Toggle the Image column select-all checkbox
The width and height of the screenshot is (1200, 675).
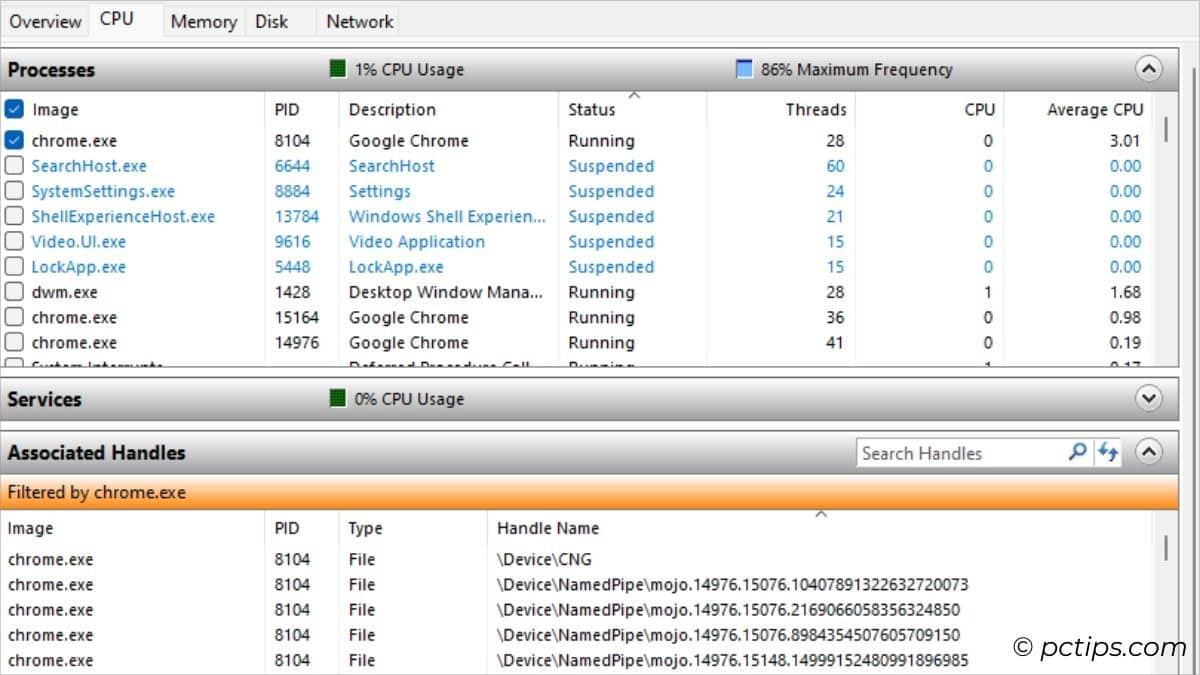click(x=13, y=109)
